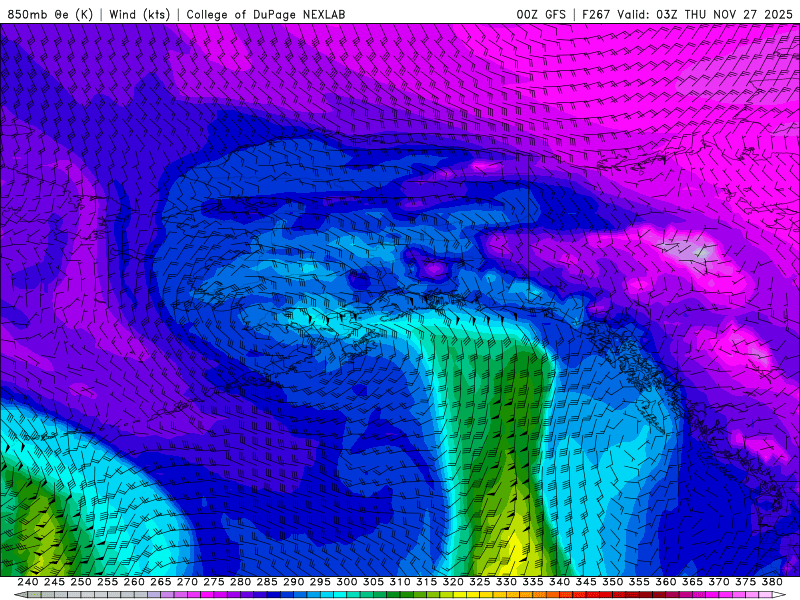Click the 365 legend label
Viewport: 800px width, 600px height.
692,582
